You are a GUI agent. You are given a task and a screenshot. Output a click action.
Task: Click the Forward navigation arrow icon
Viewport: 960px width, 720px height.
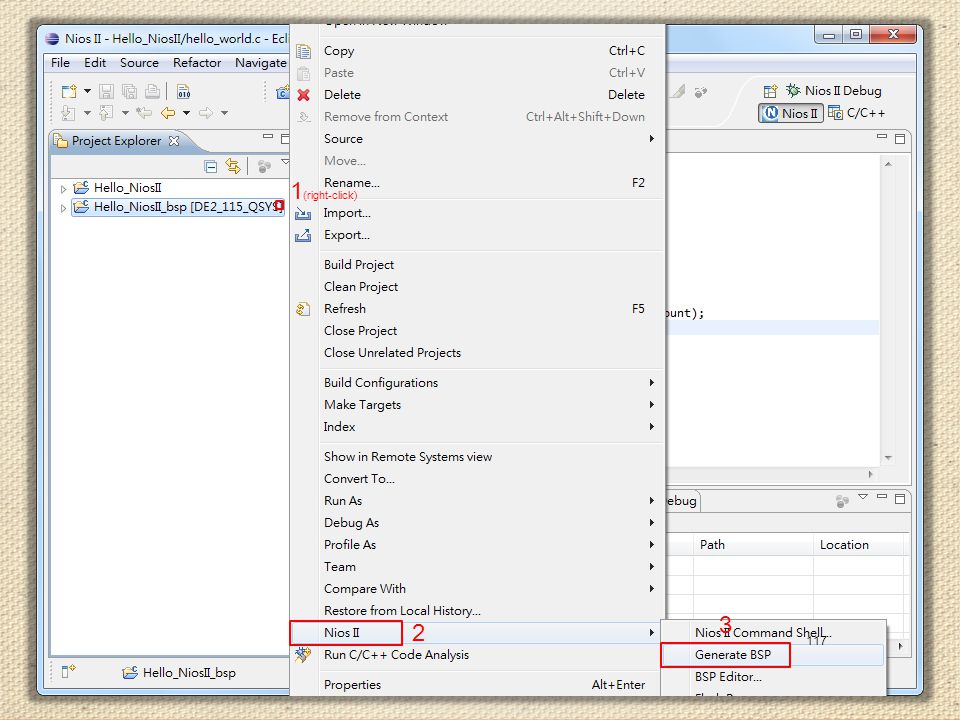point(206,113)
